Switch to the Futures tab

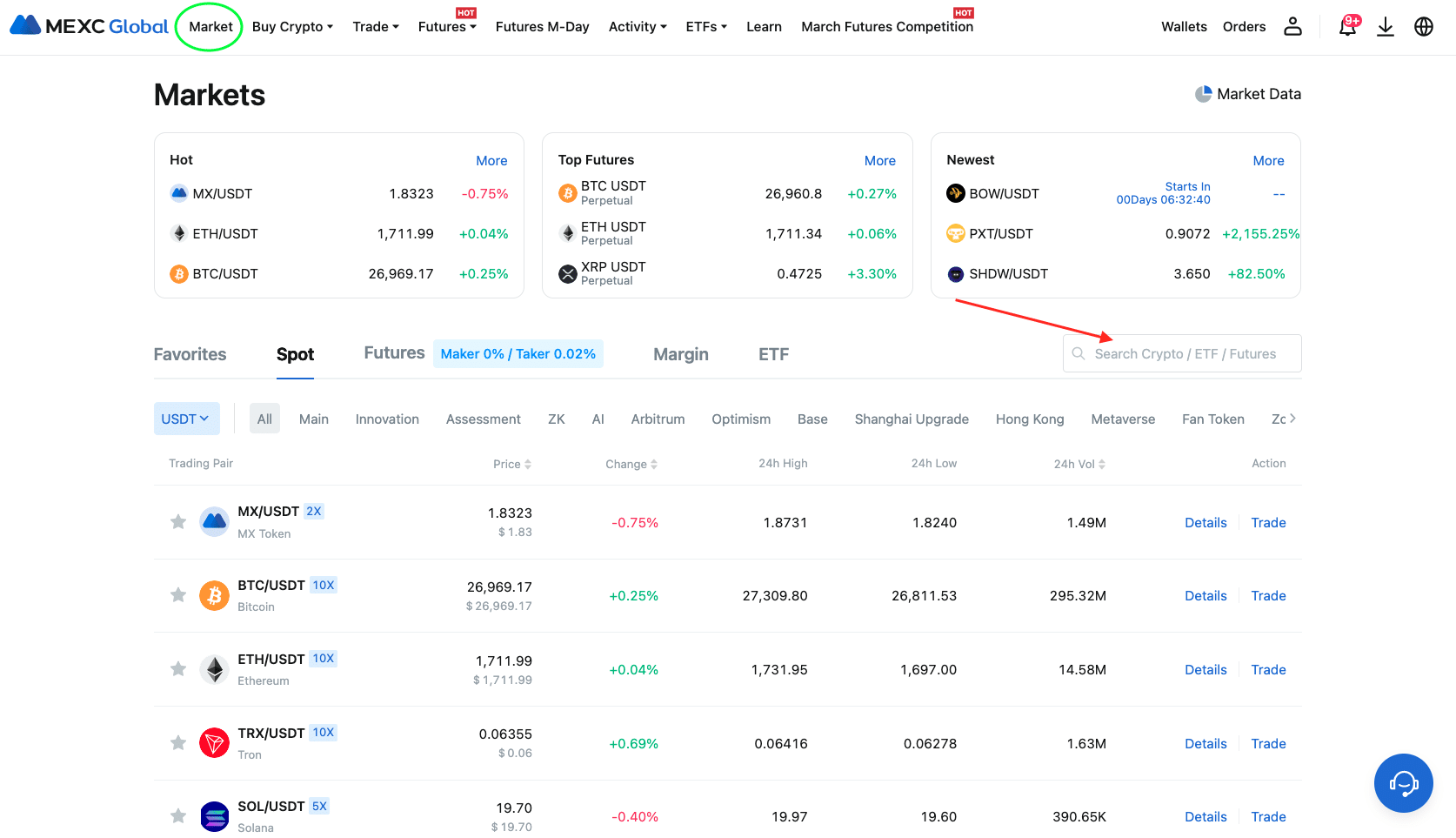pos(394,352)
